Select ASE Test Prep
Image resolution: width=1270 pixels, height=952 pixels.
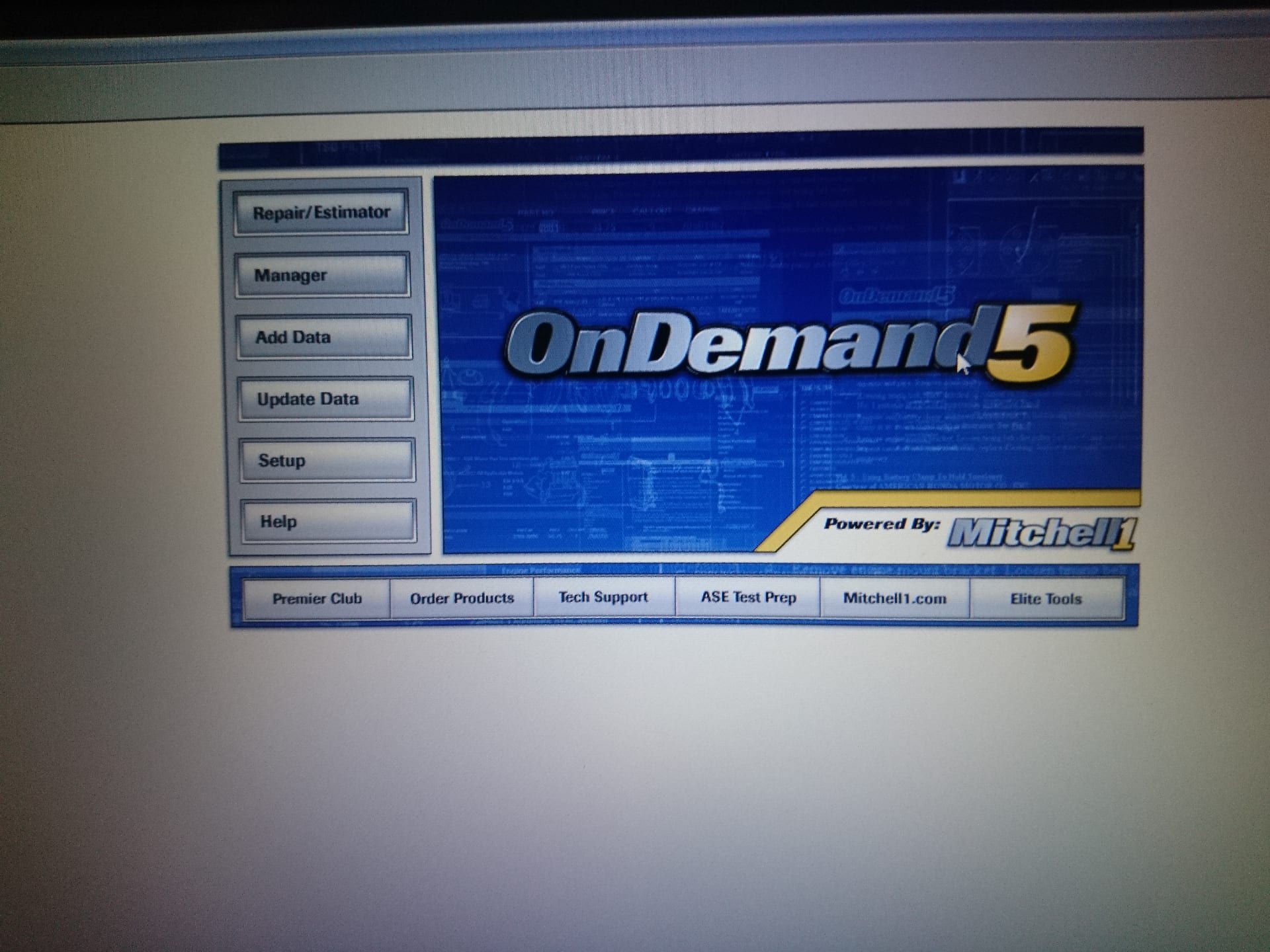tap(748, 597)
